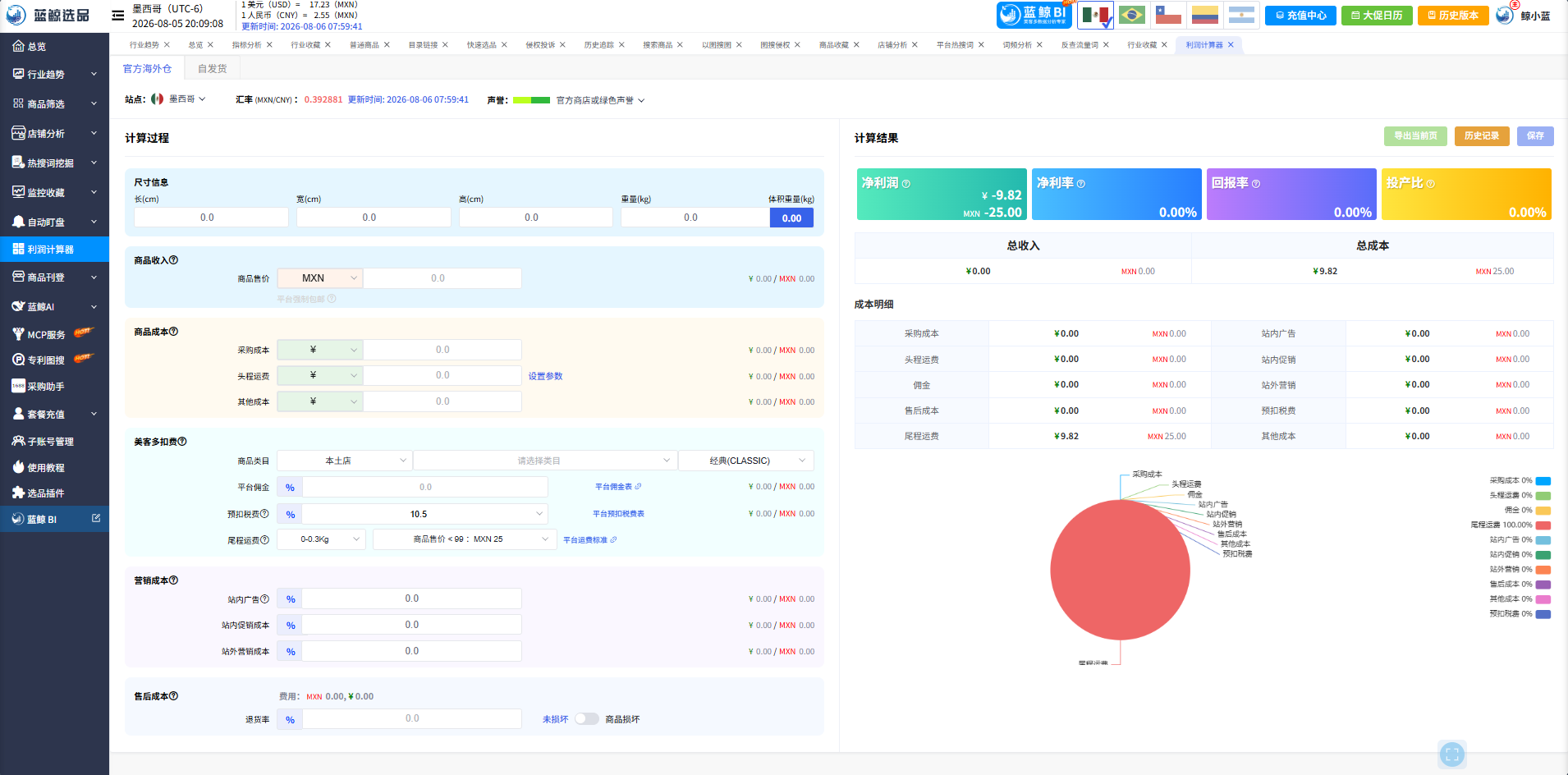1568x775 pixels.
Task: Open the 平台佣金表 link
Action: [x=617, y=487]
